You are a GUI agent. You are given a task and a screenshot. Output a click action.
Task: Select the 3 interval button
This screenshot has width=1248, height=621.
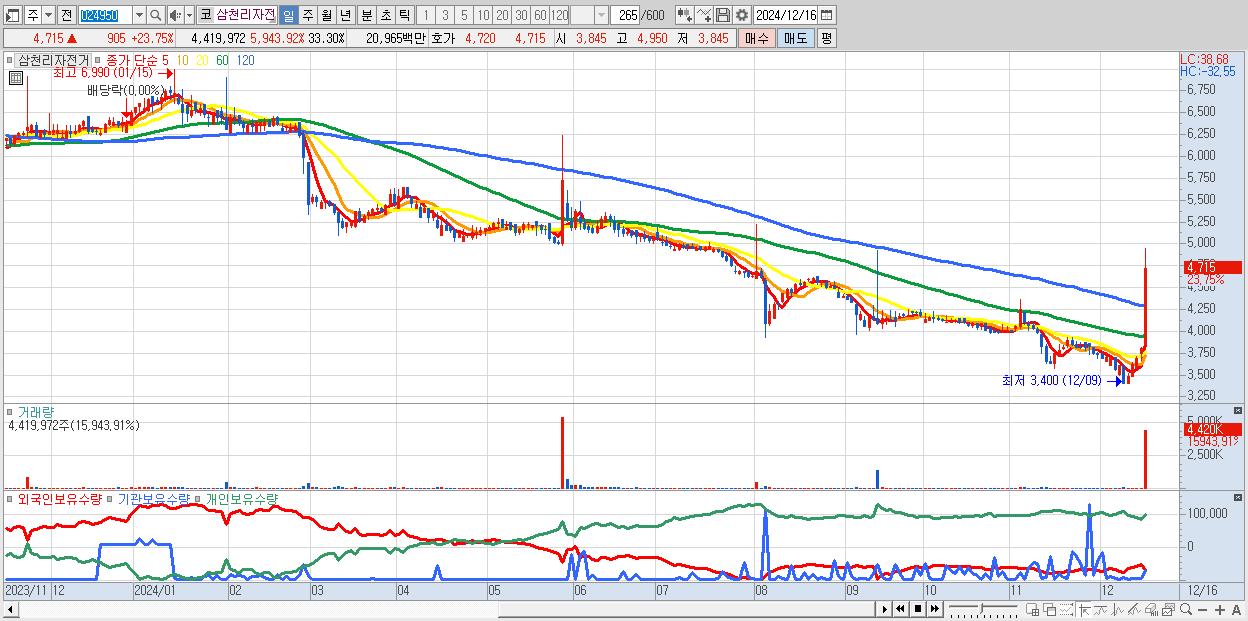(x=445, y=15)
